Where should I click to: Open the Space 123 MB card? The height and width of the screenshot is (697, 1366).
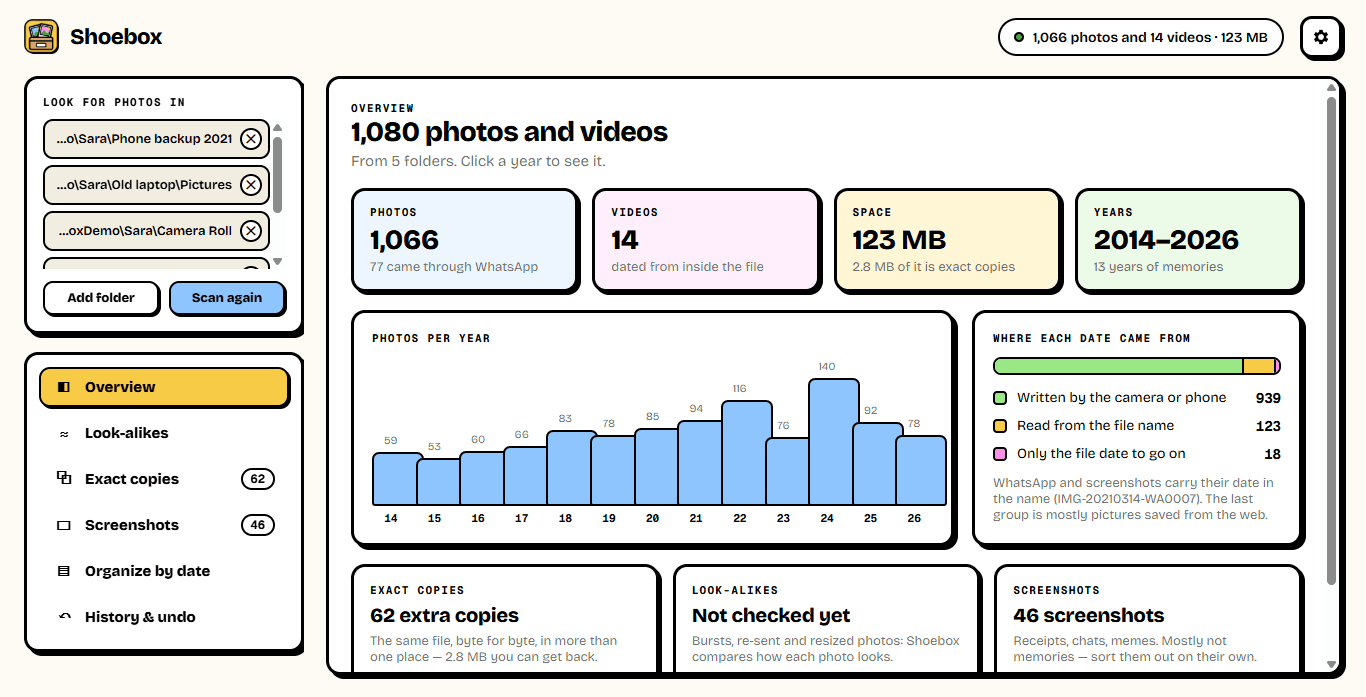pyautogui.click(x=947, y=240)
